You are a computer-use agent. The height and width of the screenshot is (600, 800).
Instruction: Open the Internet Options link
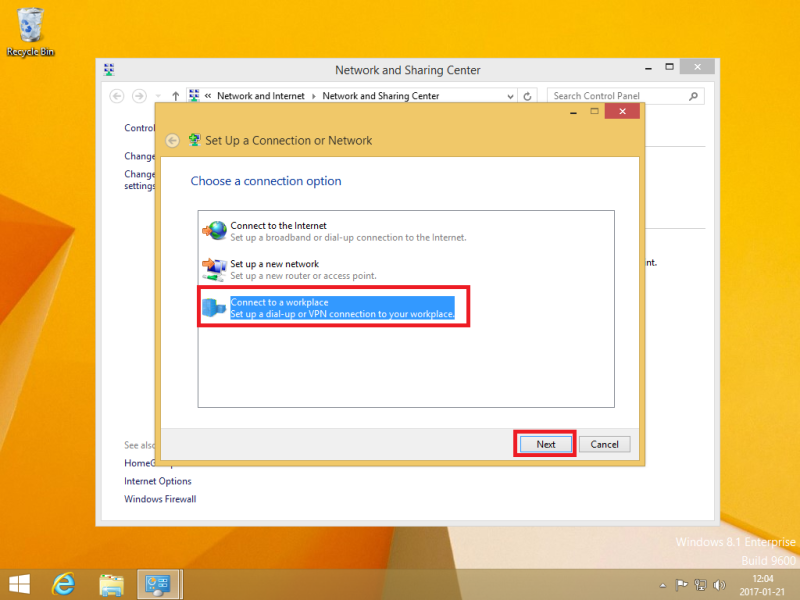pyautogui.click(x=158, y=481)
